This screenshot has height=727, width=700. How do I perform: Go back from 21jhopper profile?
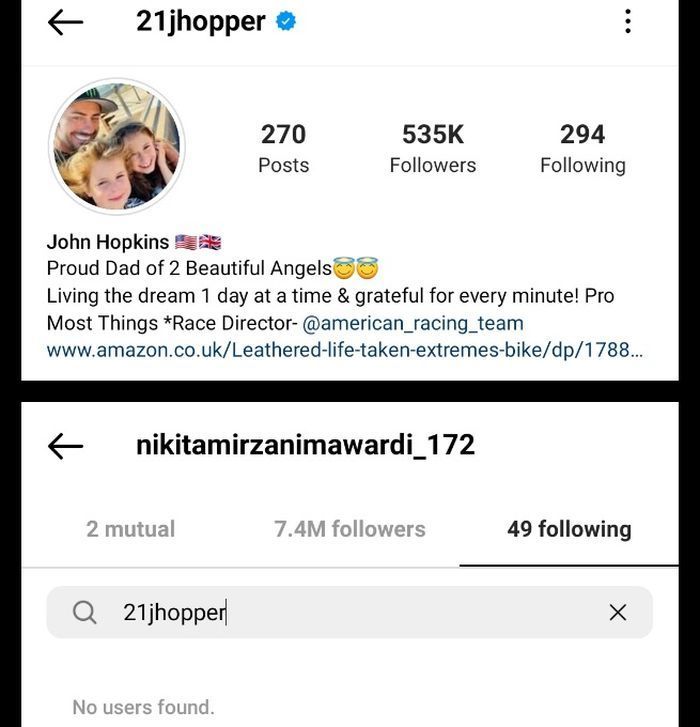[65, 22]
